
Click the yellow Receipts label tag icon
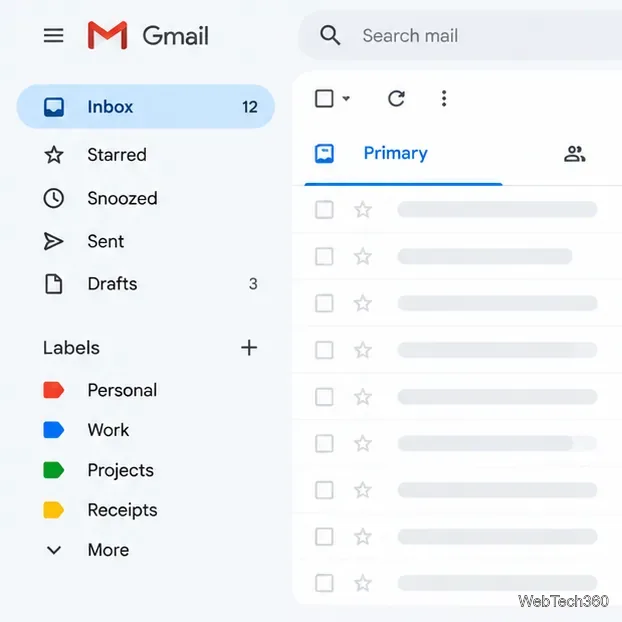53,510
